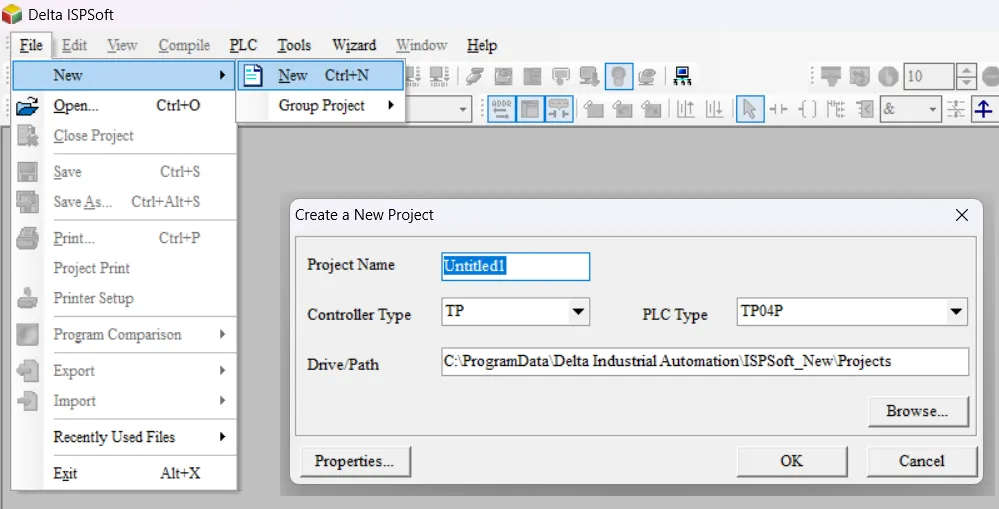999x509 pixels.
Task: Choose Close Project from File menu
Action: click(124, 136)
